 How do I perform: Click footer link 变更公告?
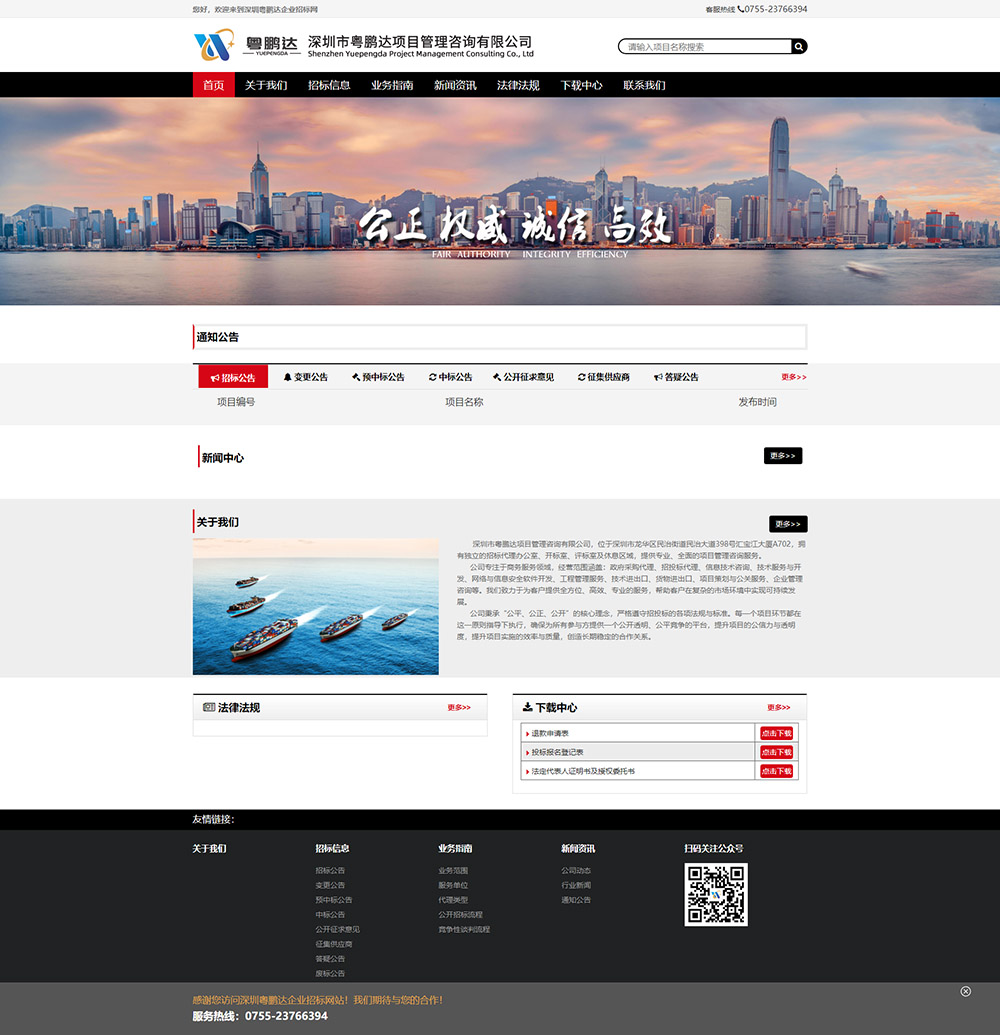(x=330, y=885)
